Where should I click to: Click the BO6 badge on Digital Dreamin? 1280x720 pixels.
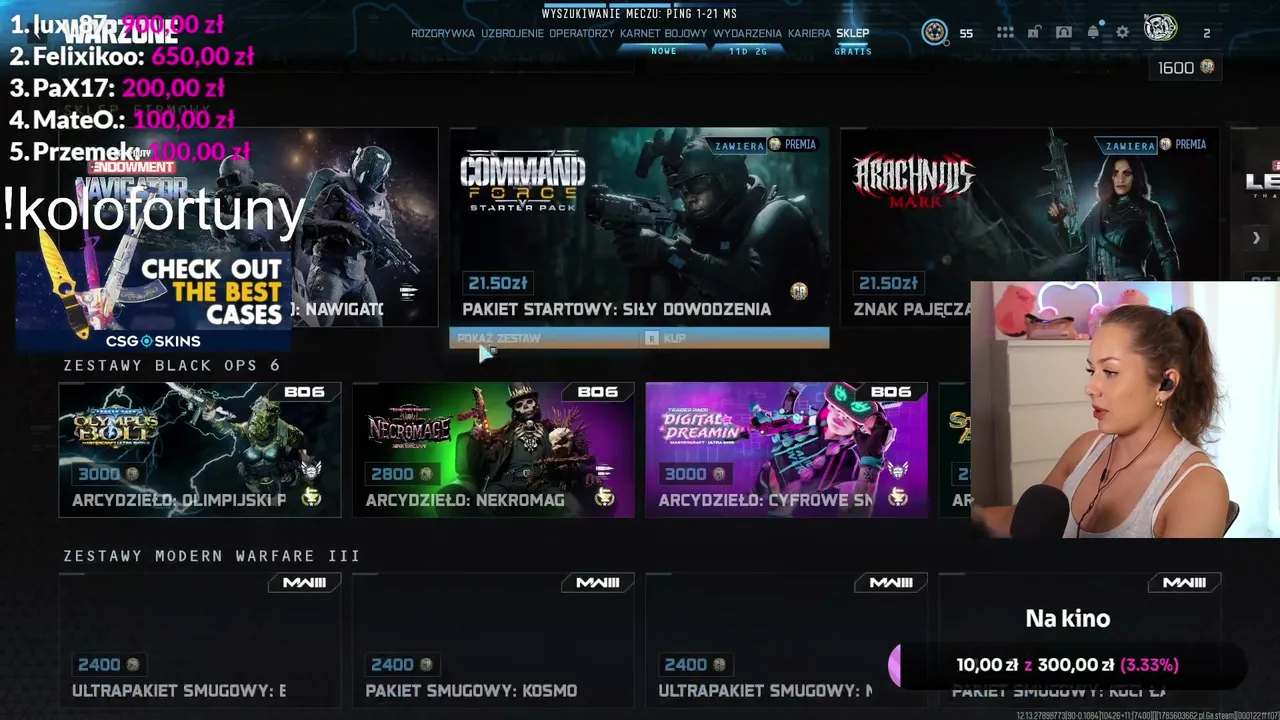890,392
